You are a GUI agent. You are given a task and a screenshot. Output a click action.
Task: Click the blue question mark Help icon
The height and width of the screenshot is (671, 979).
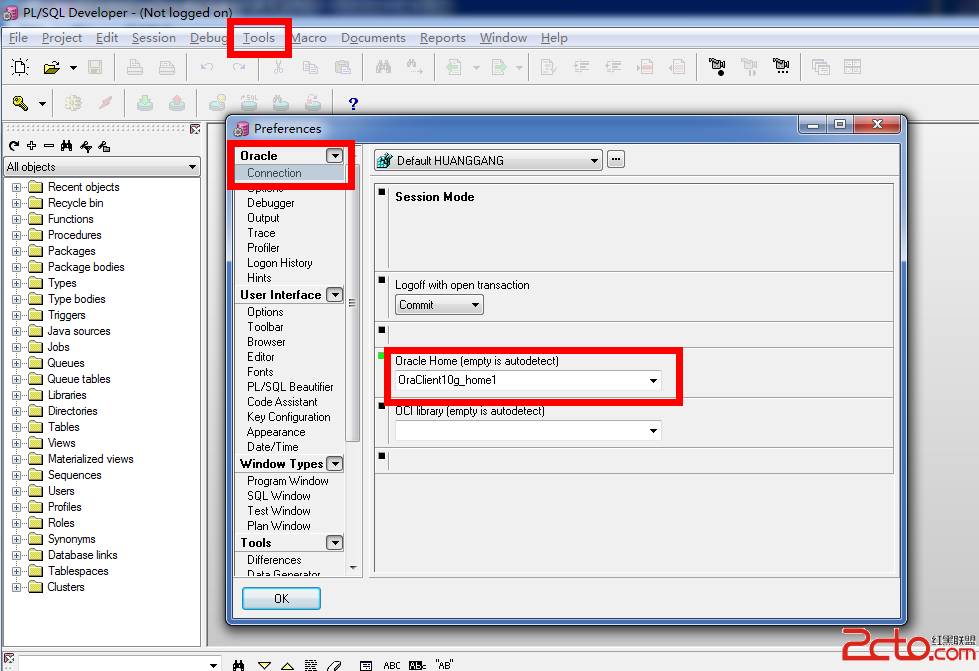pyautogui.click(x=353, y=104)
